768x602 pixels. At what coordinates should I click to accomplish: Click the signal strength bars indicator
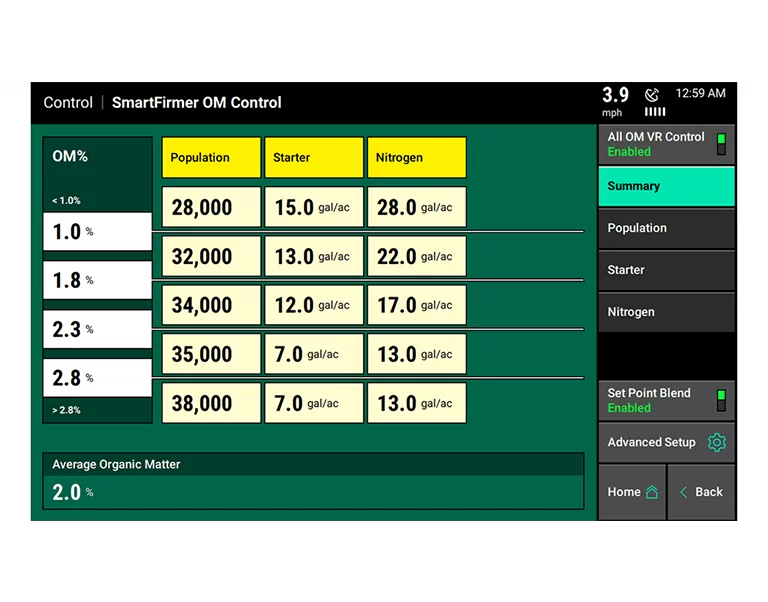(x=655, y=112)
